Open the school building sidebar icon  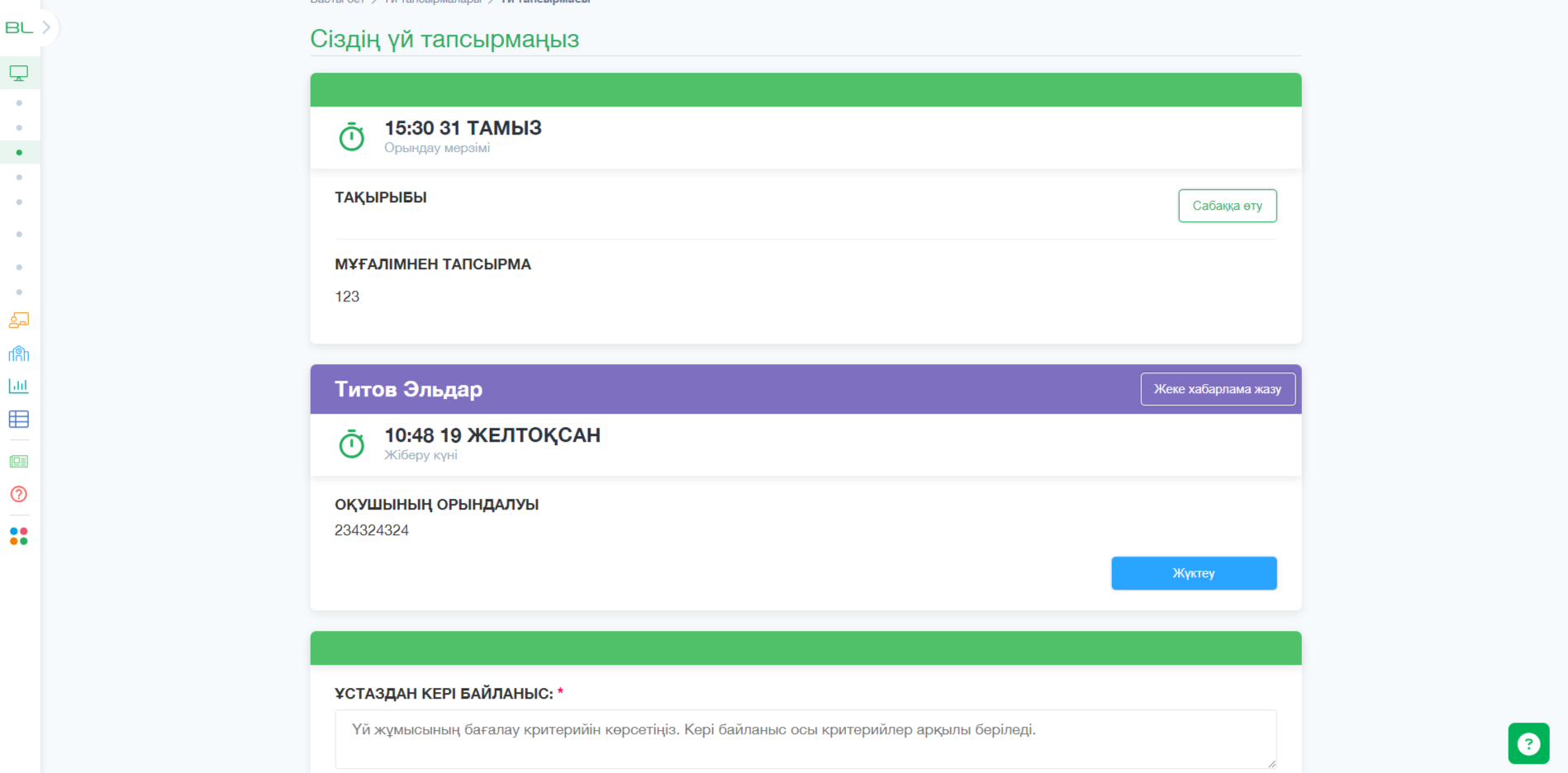tap(19, 353)
